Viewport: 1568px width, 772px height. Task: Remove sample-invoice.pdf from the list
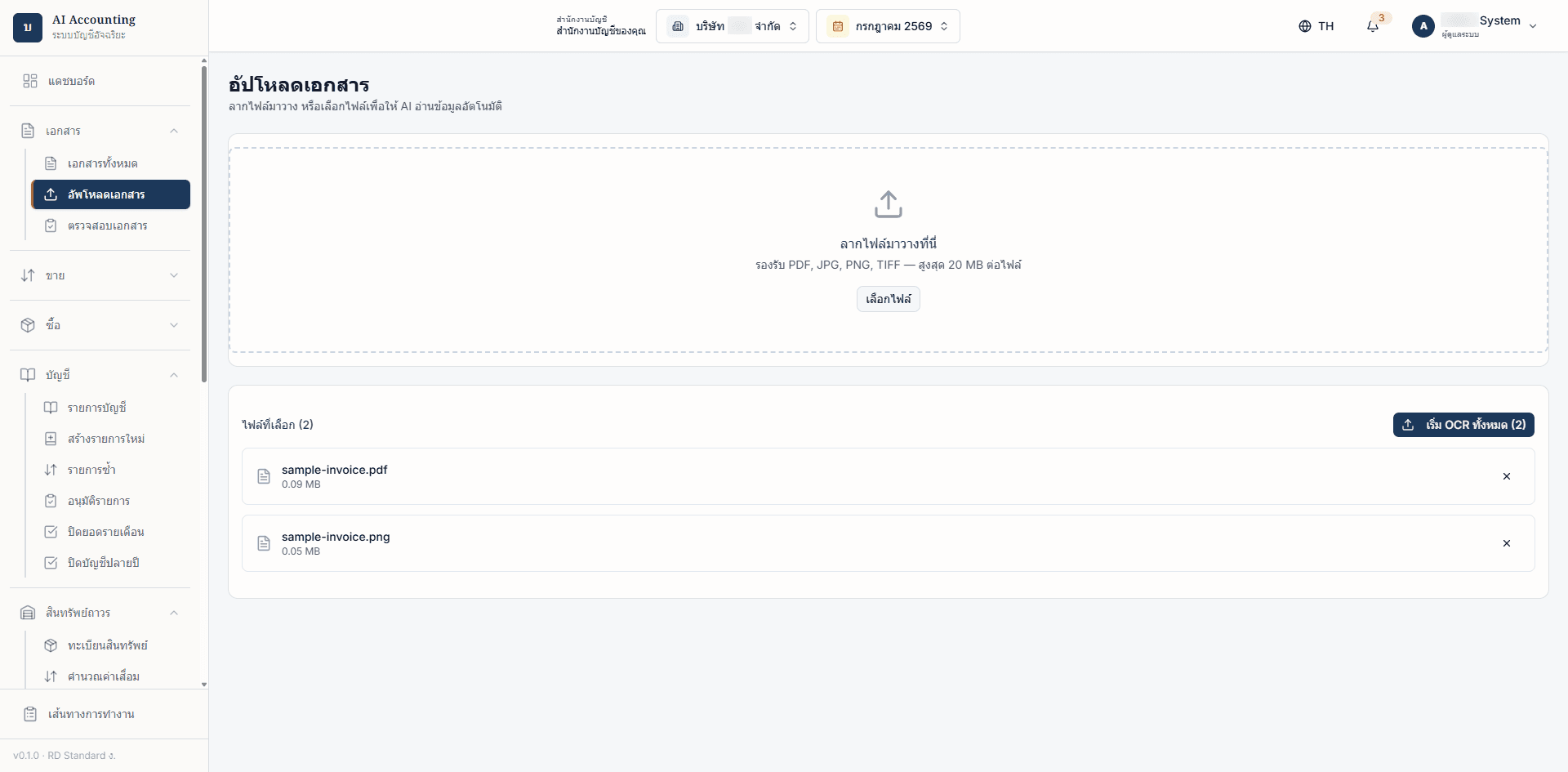point(1507,476)
